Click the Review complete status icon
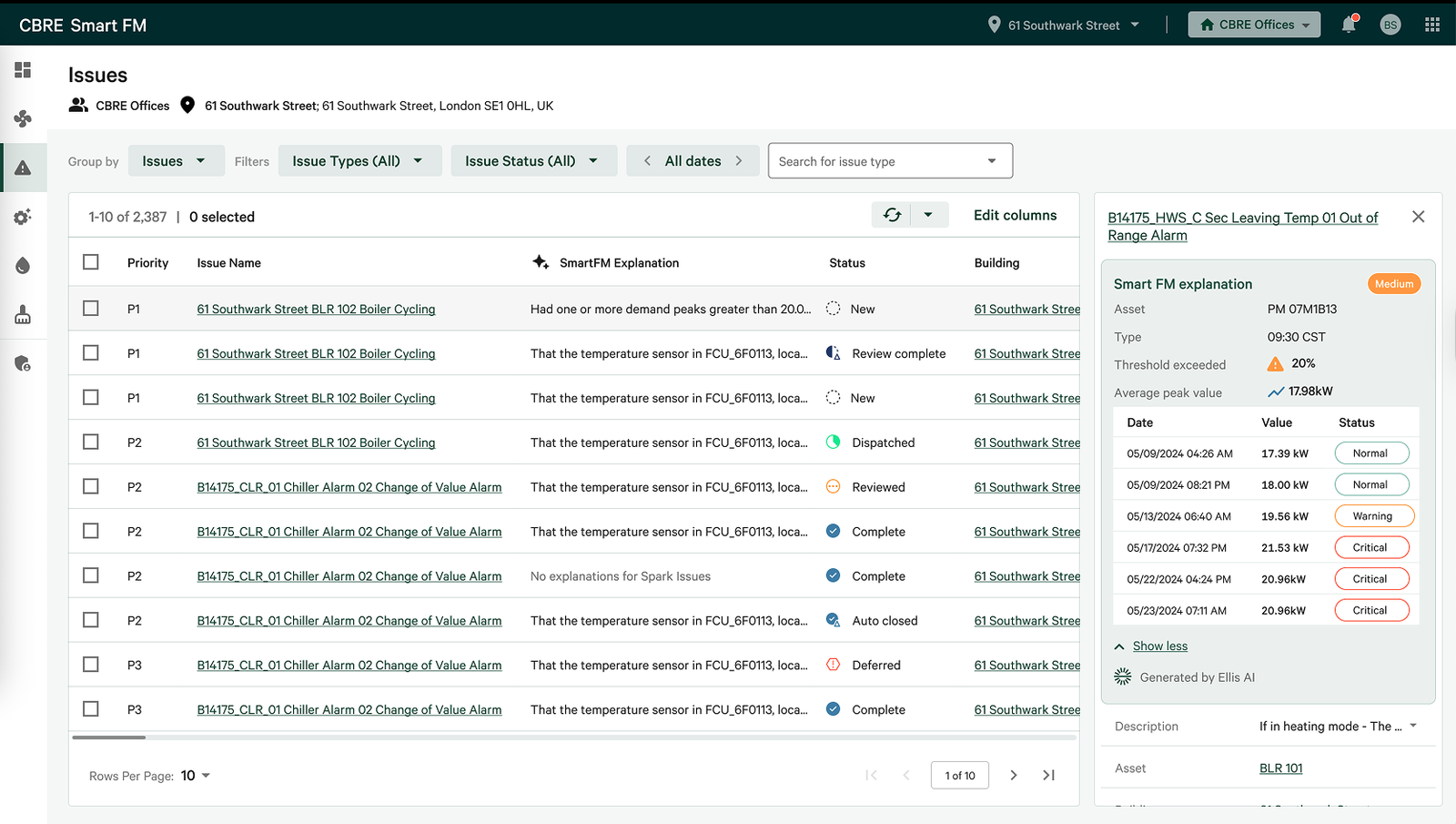The image size is (1456, 824). pyautogui.click(x=833, y=353)
